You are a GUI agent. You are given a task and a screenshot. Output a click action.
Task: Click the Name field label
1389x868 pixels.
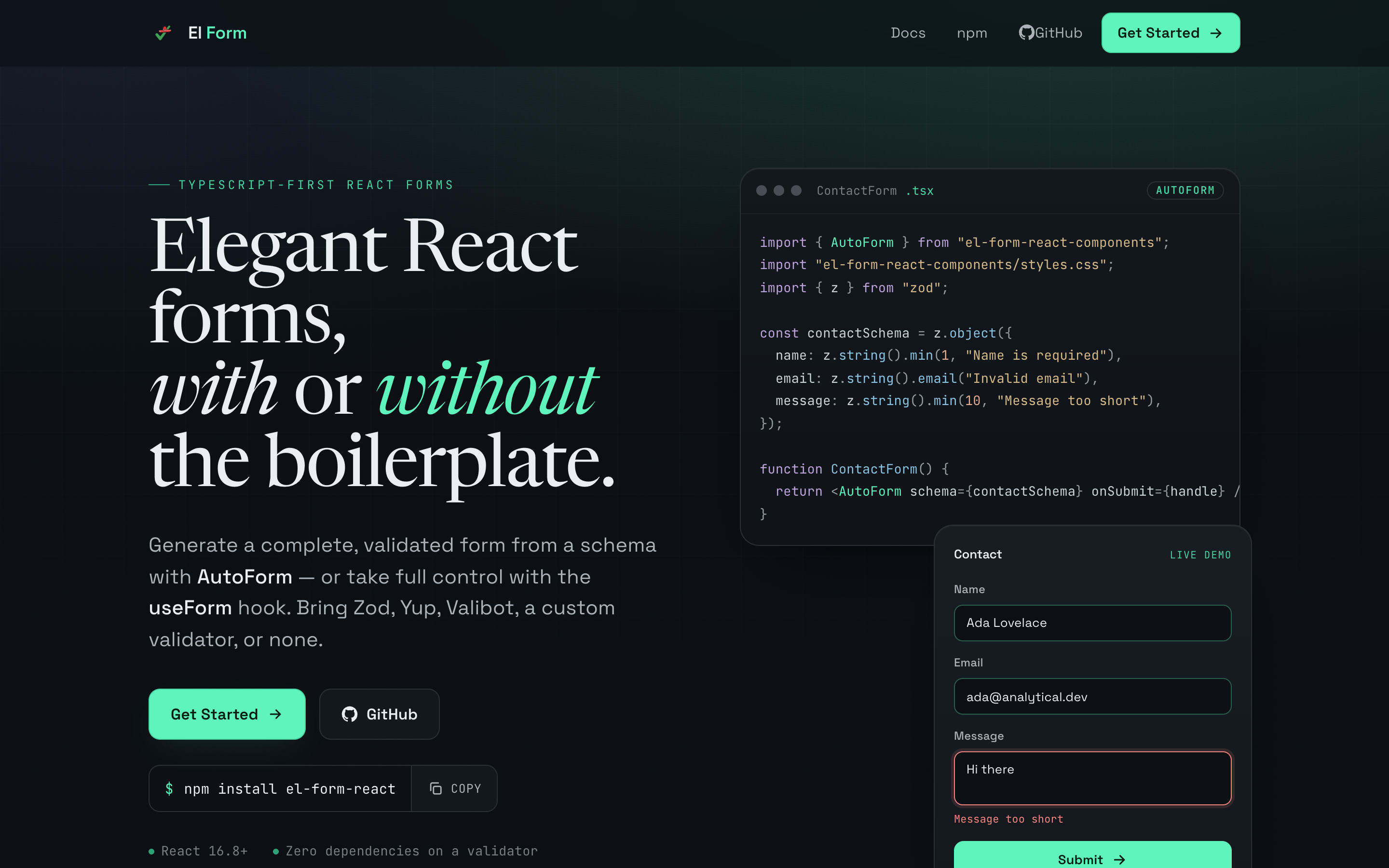tap(969, 589)
